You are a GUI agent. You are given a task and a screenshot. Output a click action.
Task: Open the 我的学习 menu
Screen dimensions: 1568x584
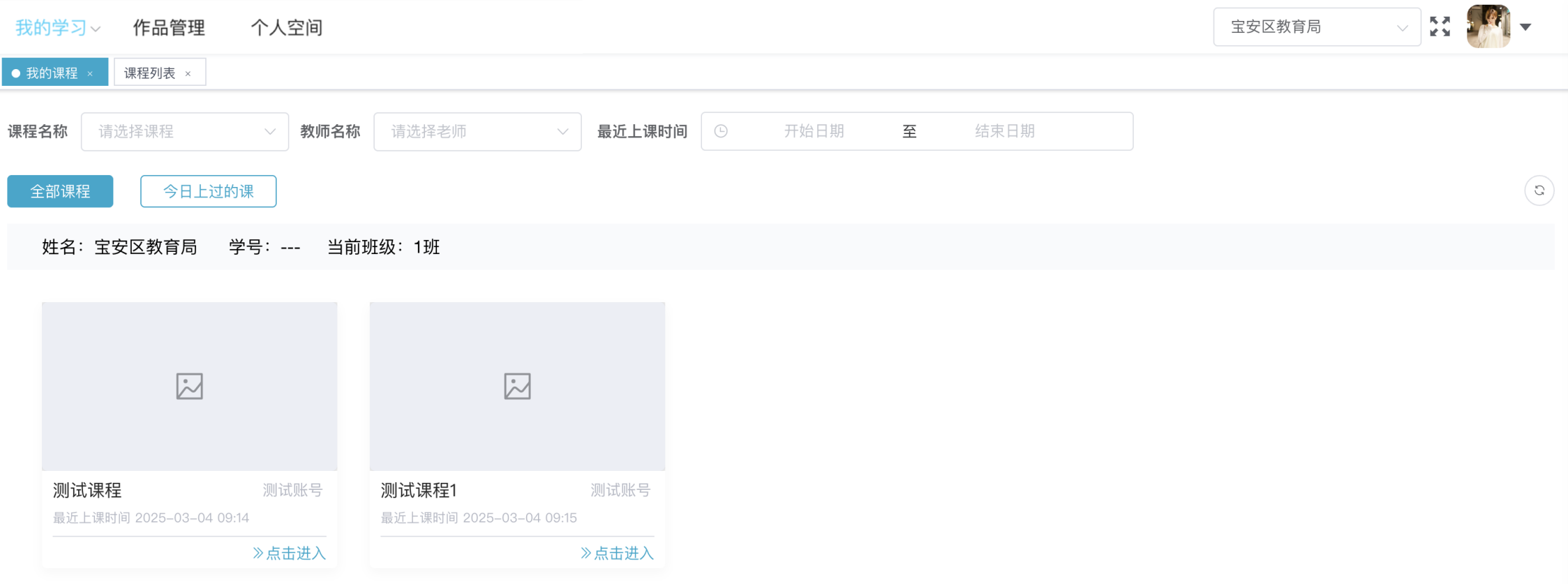(x=58, y=28)
